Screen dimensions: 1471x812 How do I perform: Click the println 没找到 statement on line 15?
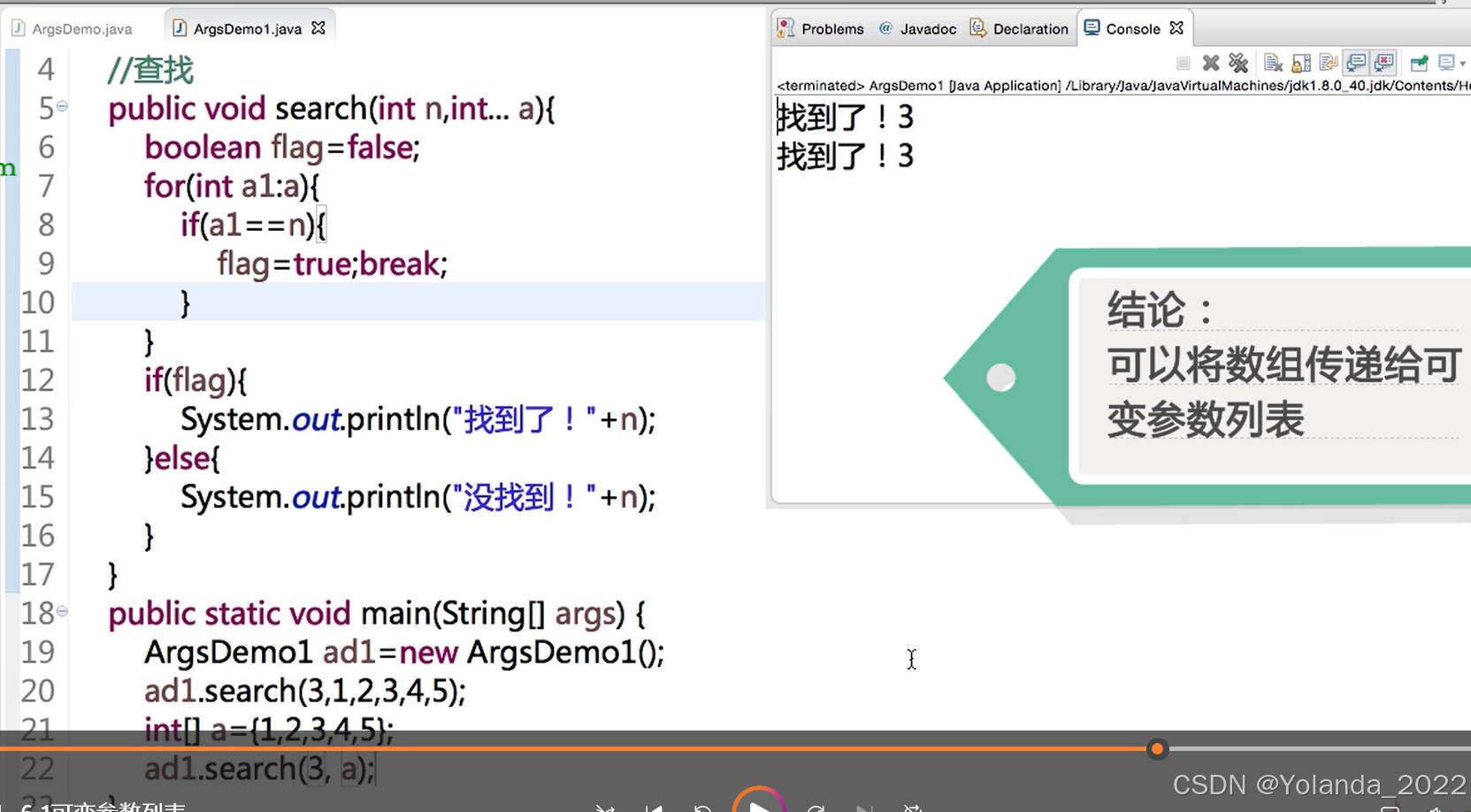tap(418, 497)
